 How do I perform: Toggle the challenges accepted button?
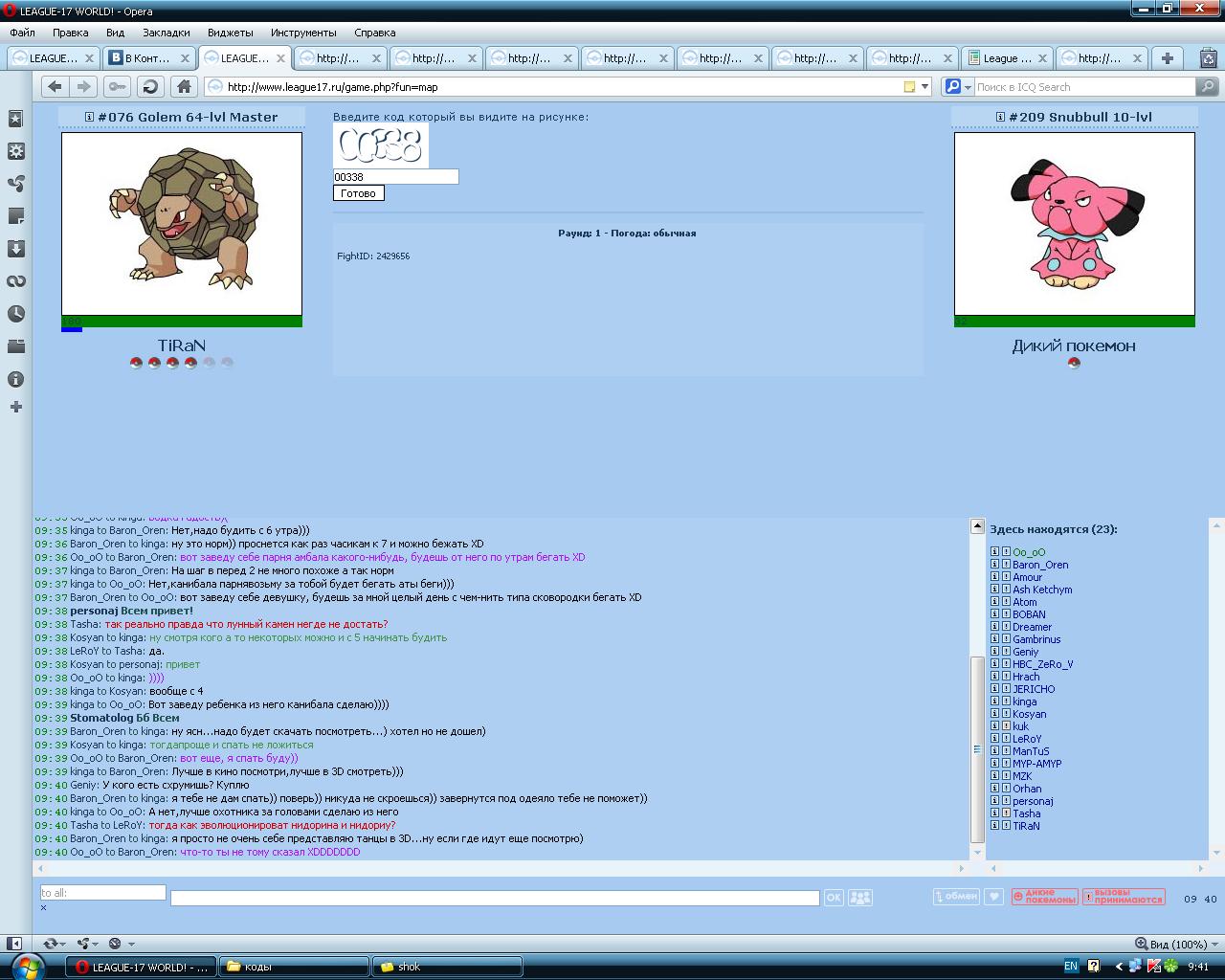pyautogui.click(x=1124, y=897)
